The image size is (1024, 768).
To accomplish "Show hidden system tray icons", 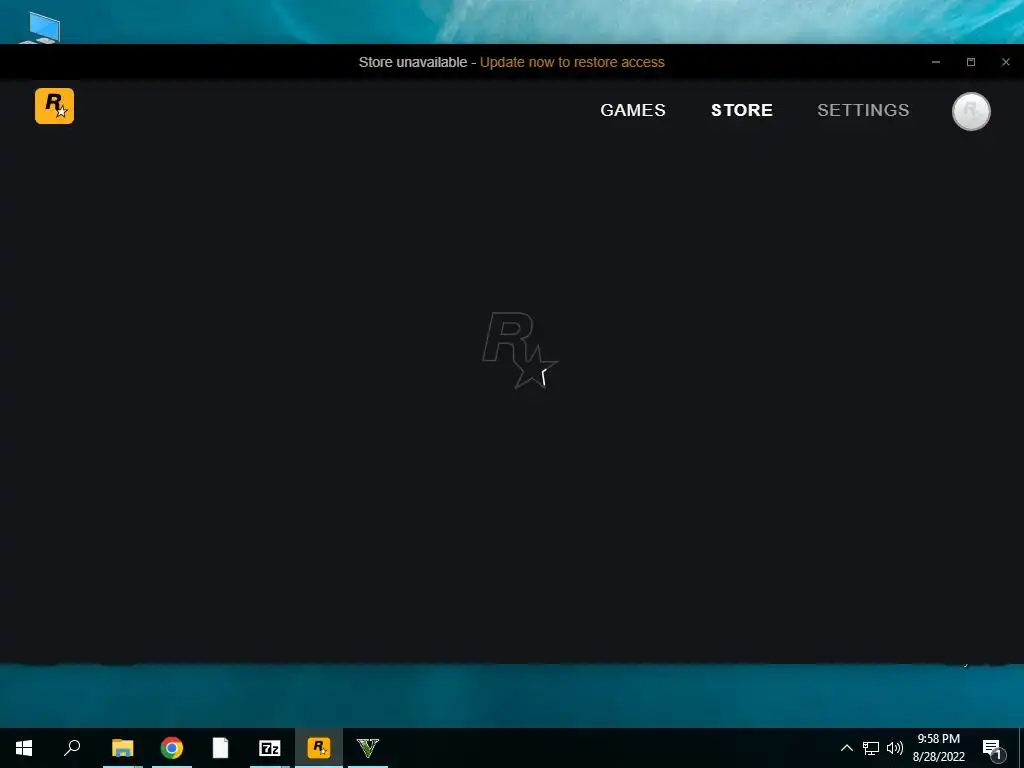I will (x=846, y=748).
